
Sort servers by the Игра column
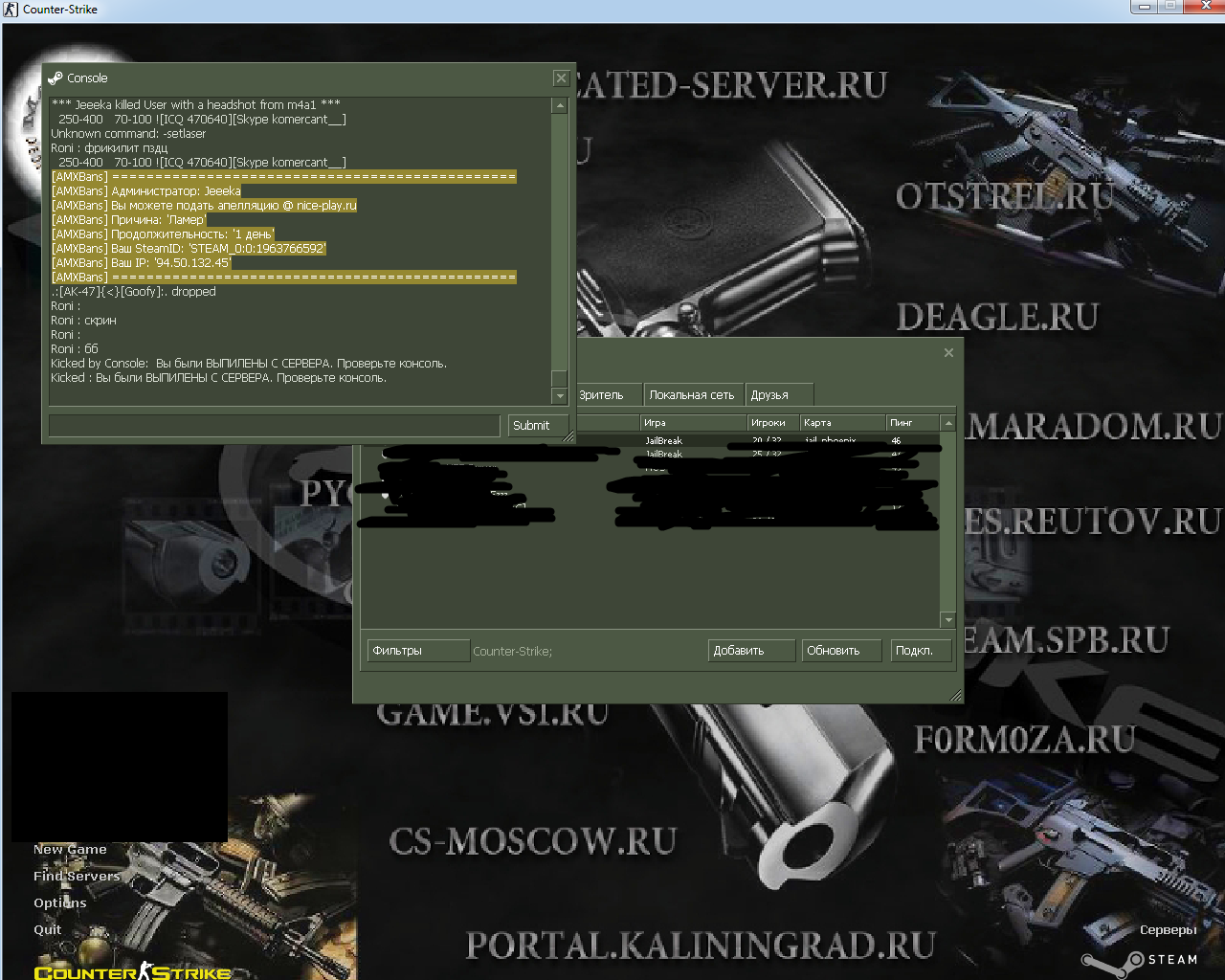(693, 423)
